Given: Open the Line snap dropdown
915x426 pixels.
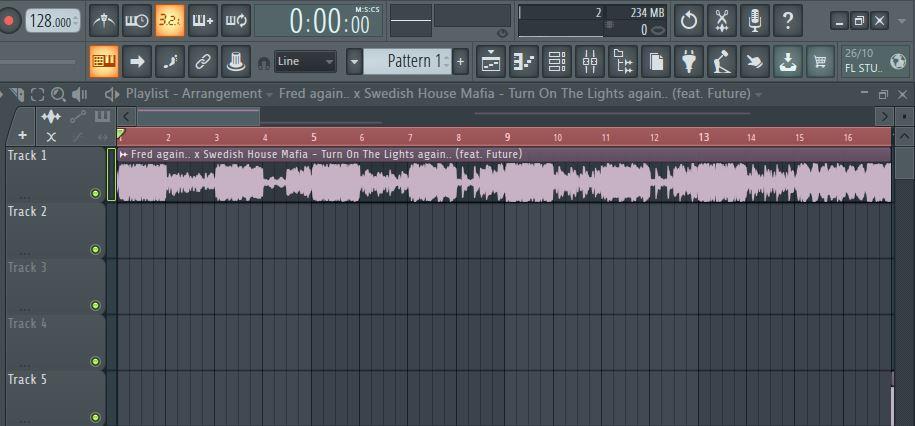Looking at the screenshot, I should [305, 61].
